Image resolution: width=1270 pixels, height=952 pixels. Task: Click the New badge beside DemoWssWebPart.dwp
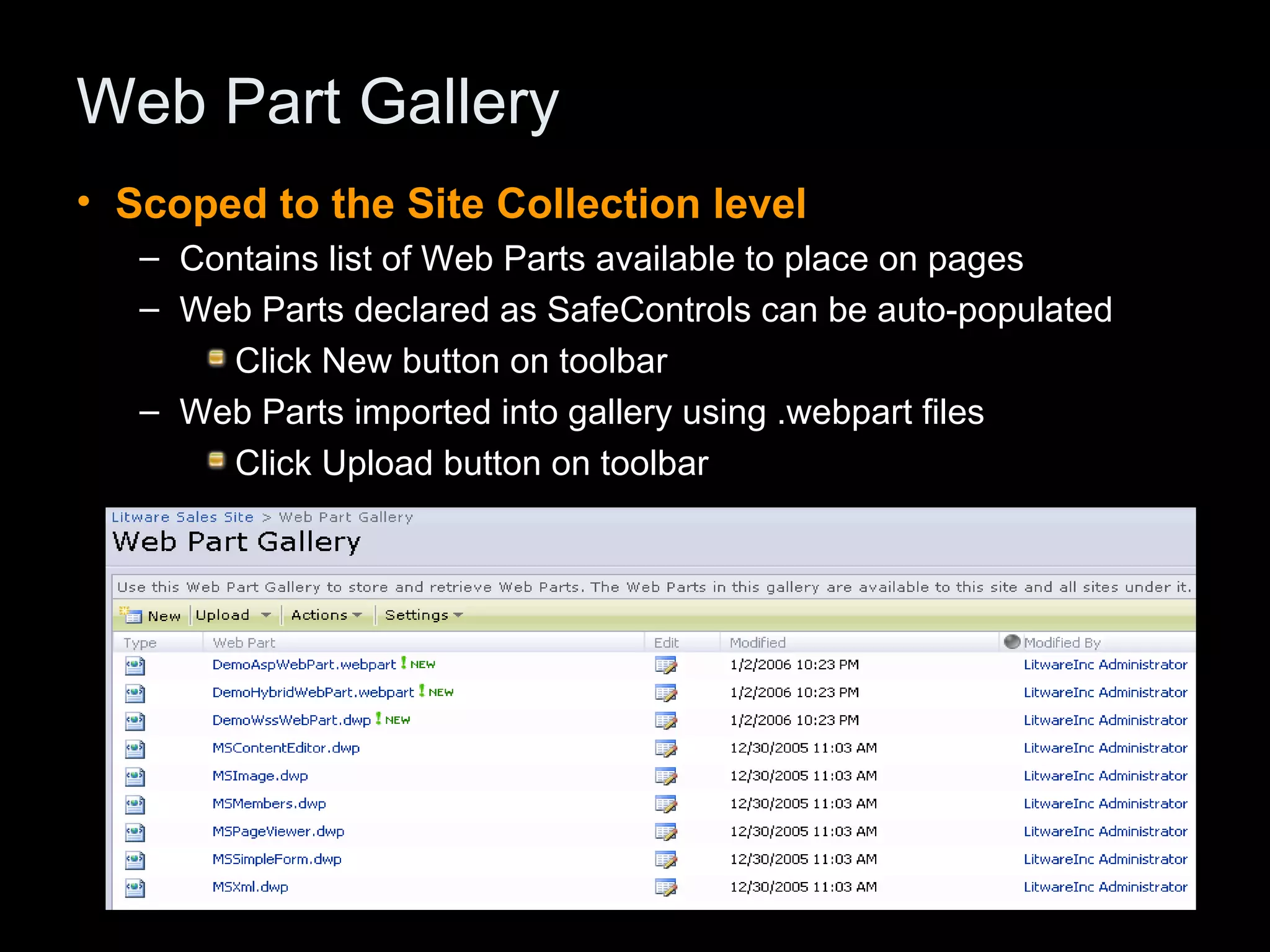(393, 720)
